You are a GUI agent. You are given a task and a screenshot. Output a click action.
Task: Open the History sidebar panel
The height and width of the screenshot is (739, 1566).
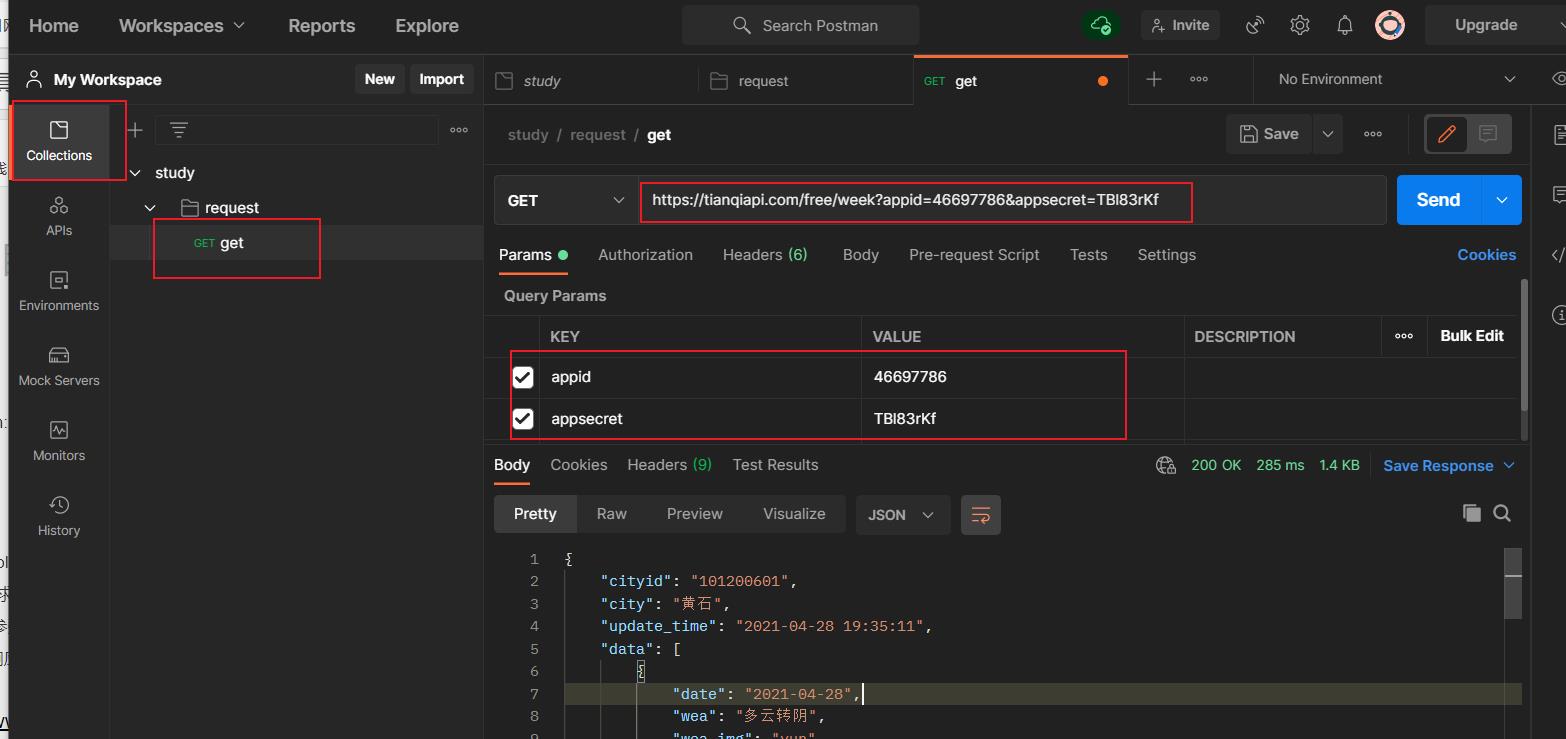click(x=59, y=517)
